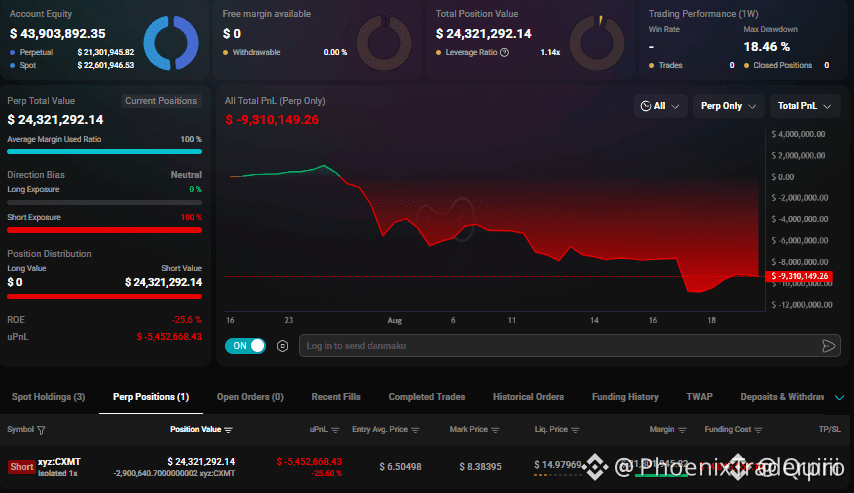
Task: Open the Completed Trades tab
Action: point(426,397)
